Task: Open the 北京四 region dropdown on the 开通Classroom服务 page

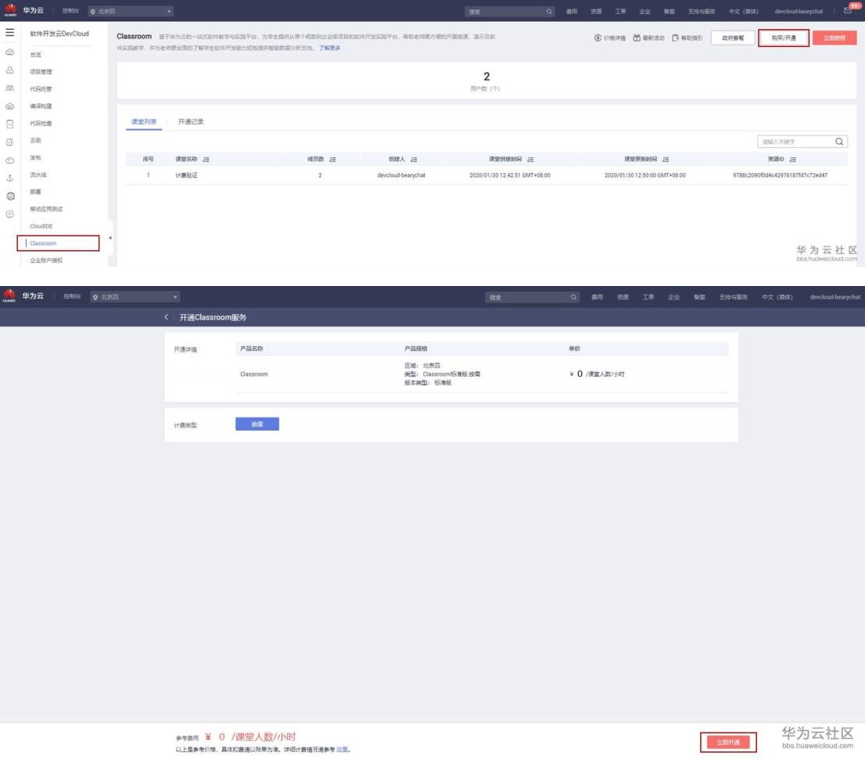Action: [x=135, y=297]
